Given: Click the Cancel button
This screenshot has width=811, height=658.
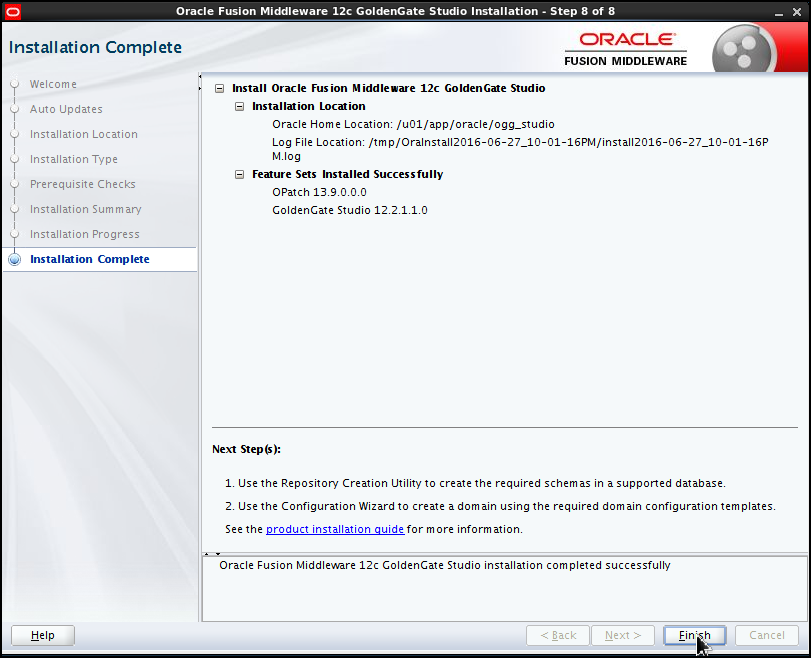Looking at the screenshot, I should tap(766, 635).
